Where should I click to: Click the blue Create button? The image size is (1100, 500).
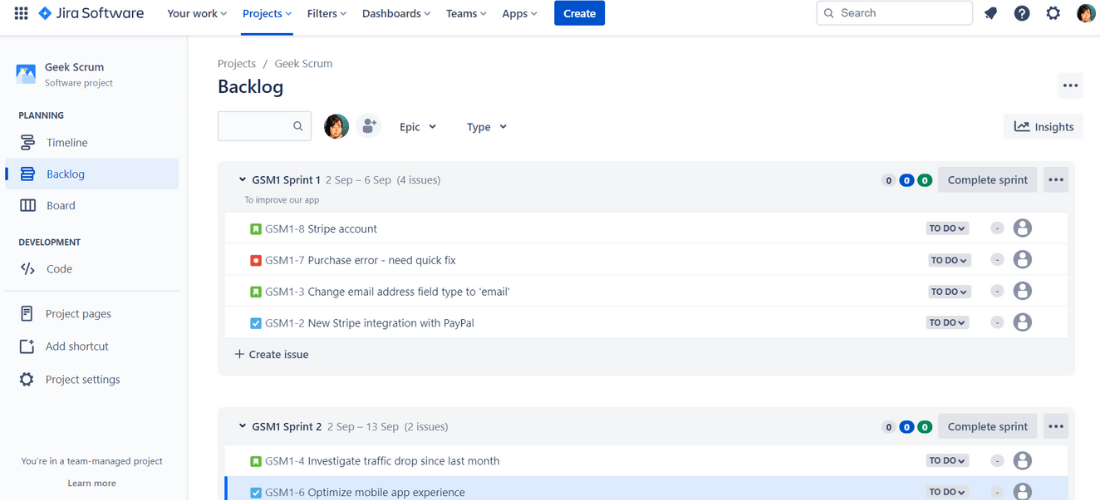[579, 13]
